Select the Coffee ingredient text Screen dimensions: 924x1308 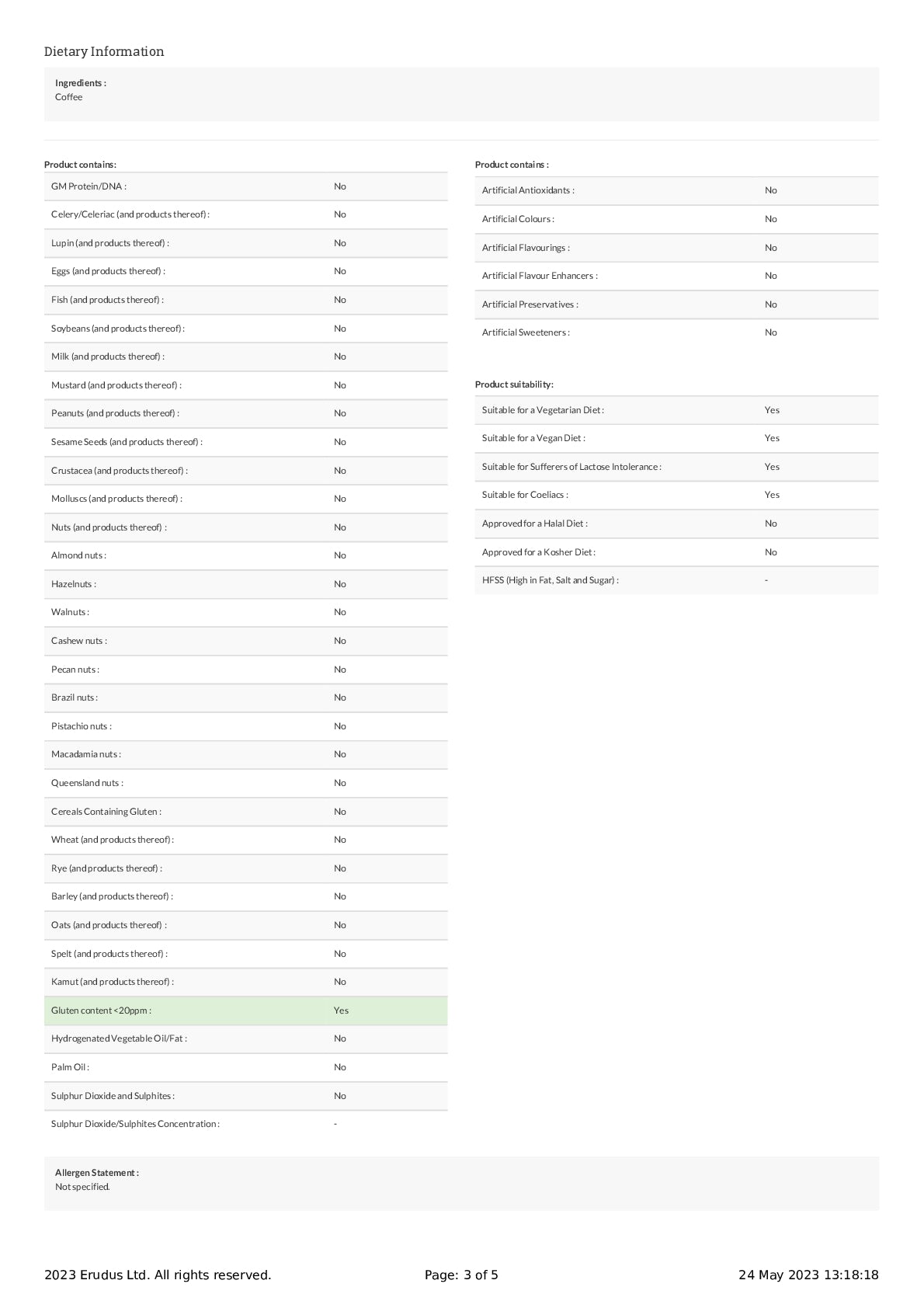[69, 97]
